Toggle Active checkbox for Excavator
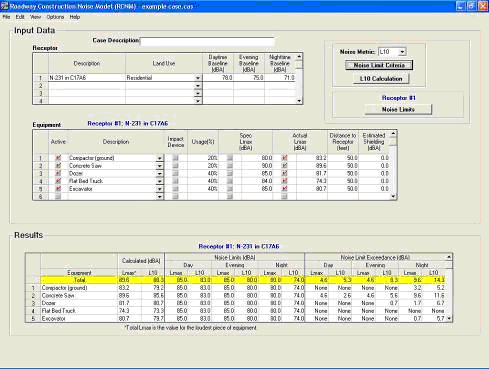This screenshot has height=369, width=489. tap(58, 189)
